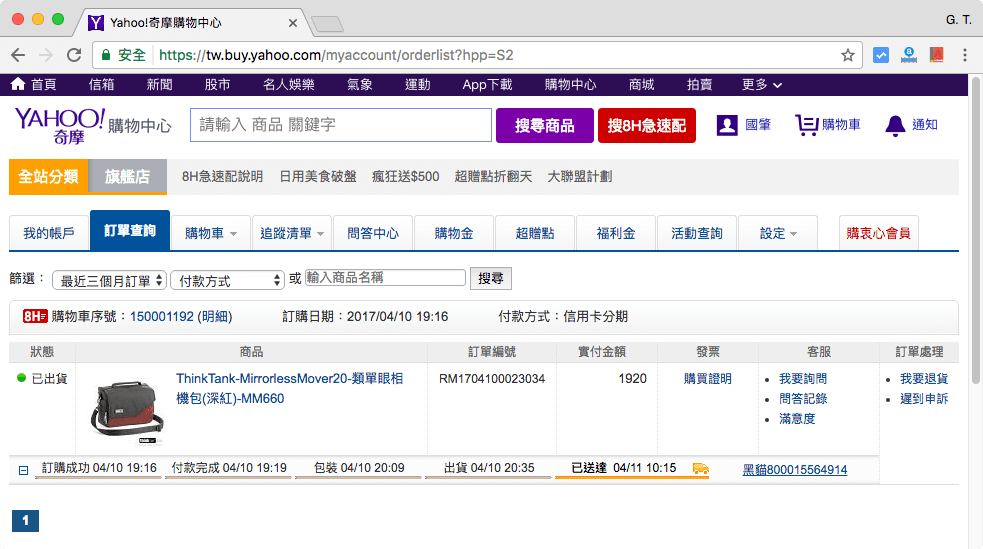Open the 全站分類 orange button

[x=48, y=177]
